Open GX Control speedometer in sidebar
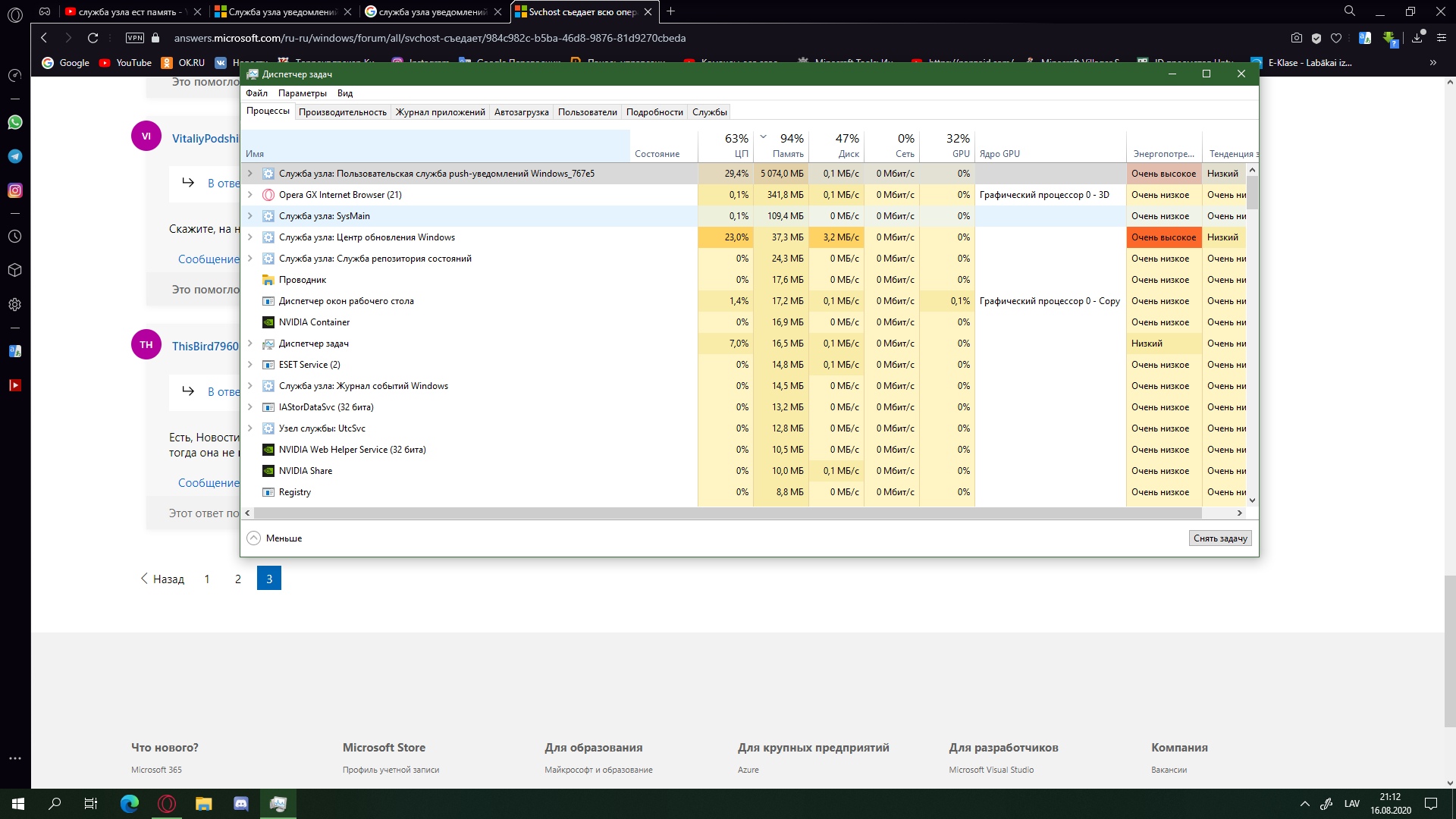The image size is (1456, 819). click(x=14, y=75)
